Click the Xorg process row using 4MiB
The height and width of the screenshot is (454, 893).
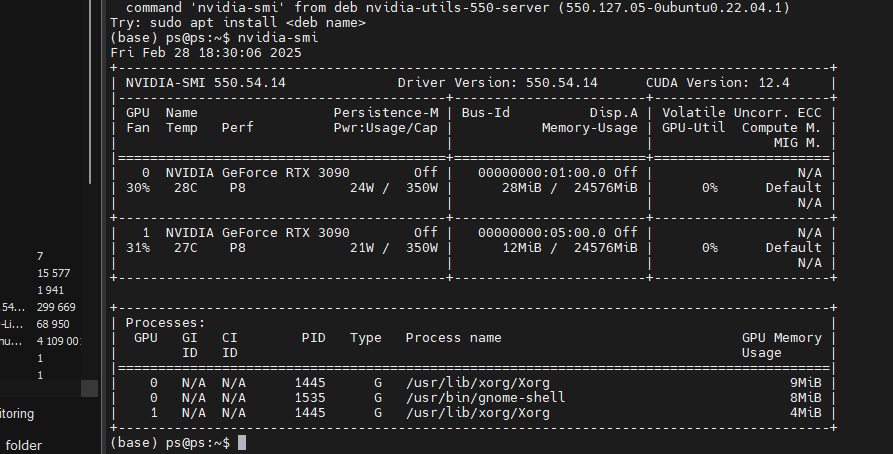(474, 412)
